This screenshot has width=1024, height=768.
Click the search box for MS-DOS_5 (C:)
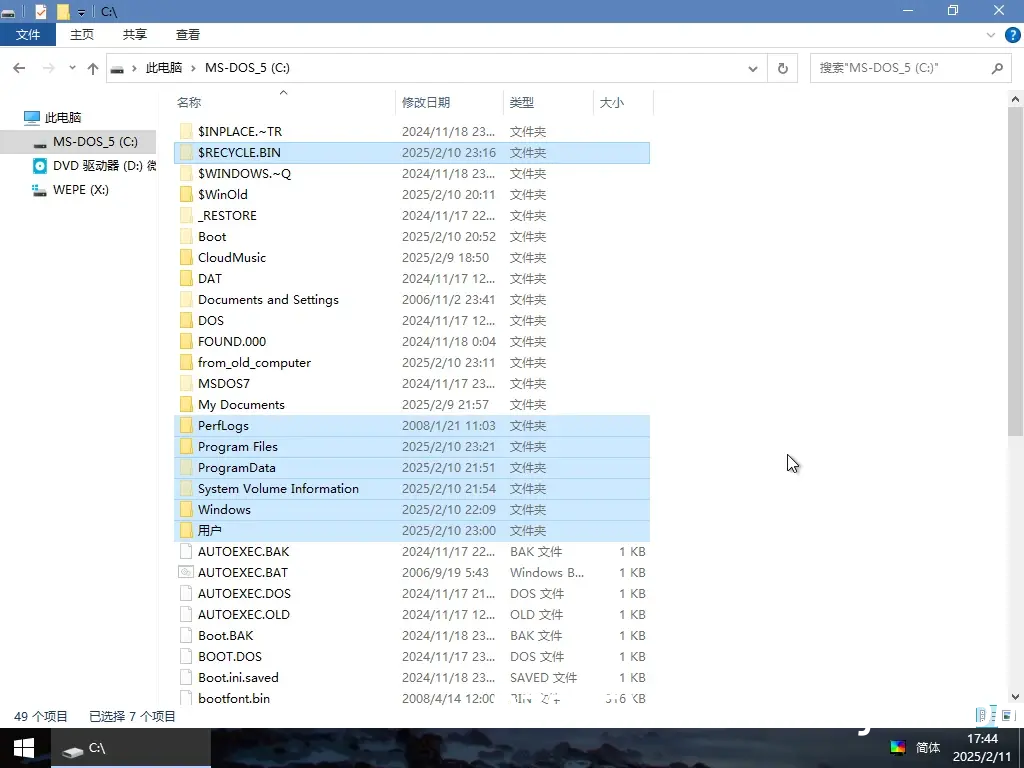[912, 68]
